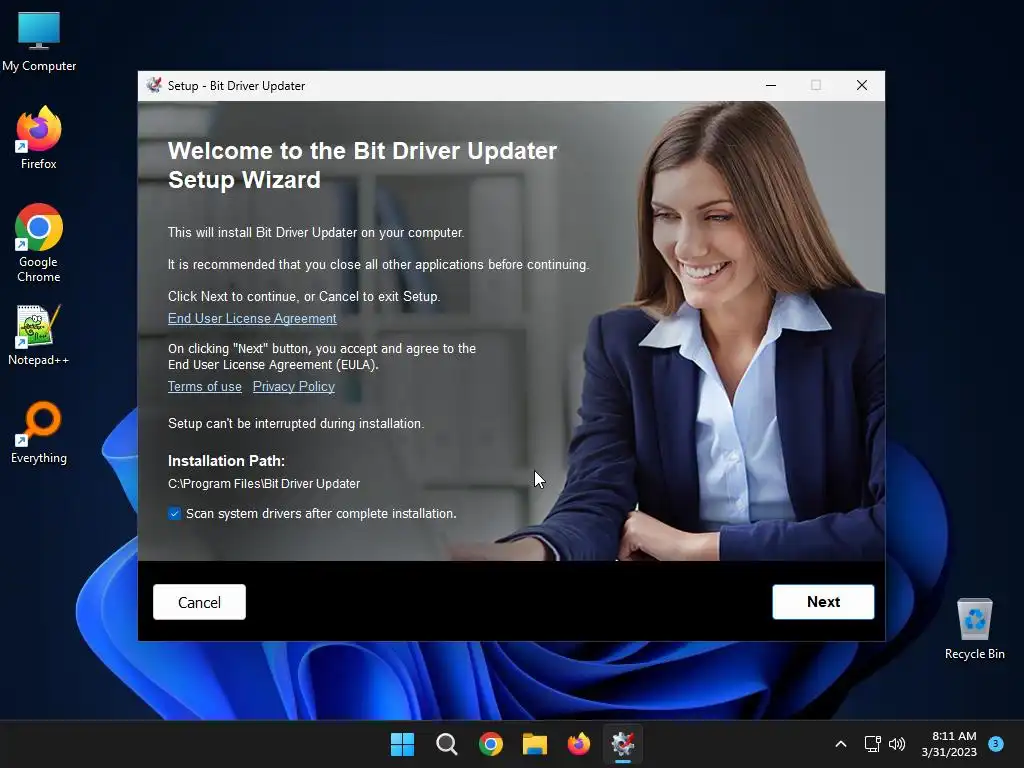
Task: Expand hidden system tray icons chevron
Action: (841, 744)
